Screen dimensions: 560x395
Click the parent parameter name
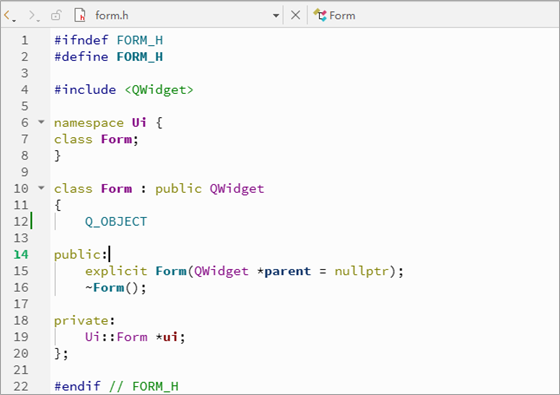click(288, 271)
